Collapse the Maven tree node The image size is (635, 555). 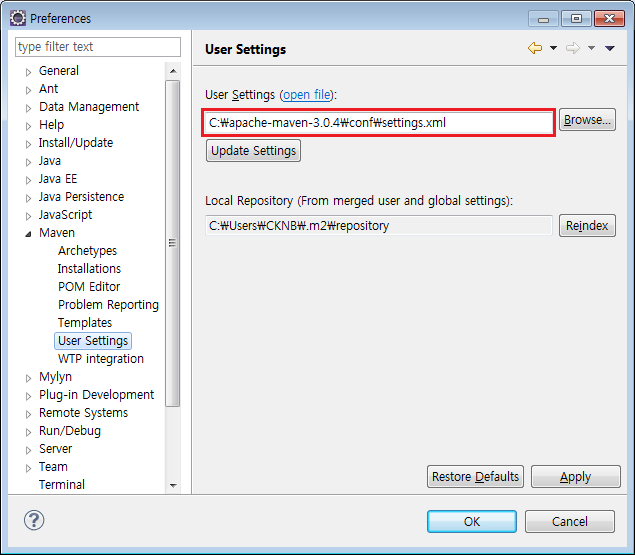click(x=29, y=233)
